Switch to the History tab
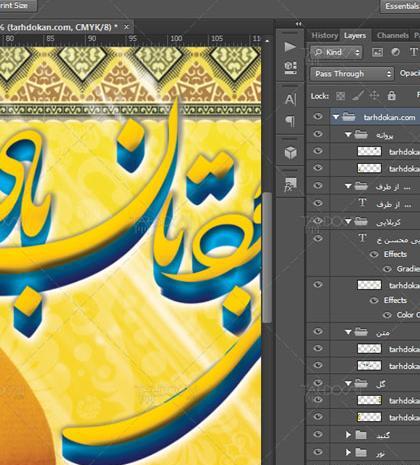 tap(324, 35)
